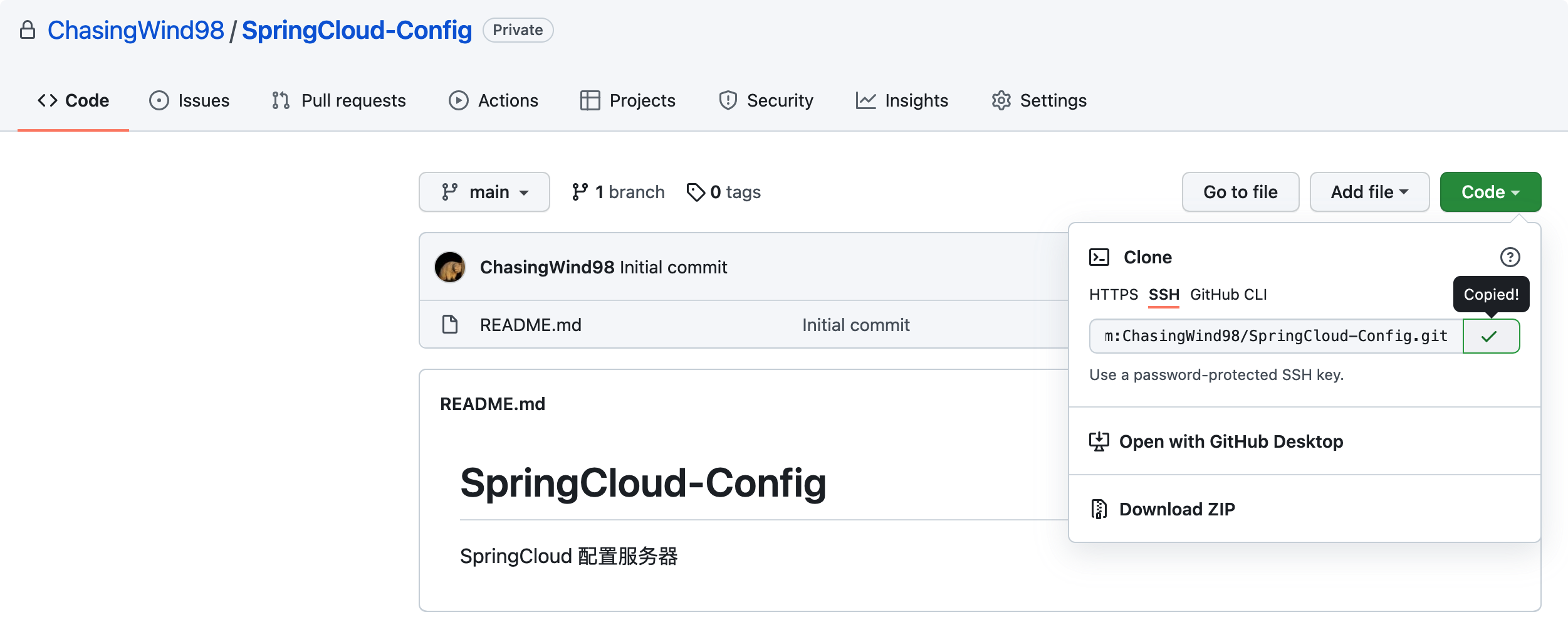The width and height of the screenshot is (1568, 617).
Task: Open the ChasingWind98 owner profile link
Action: click(135, 30)
